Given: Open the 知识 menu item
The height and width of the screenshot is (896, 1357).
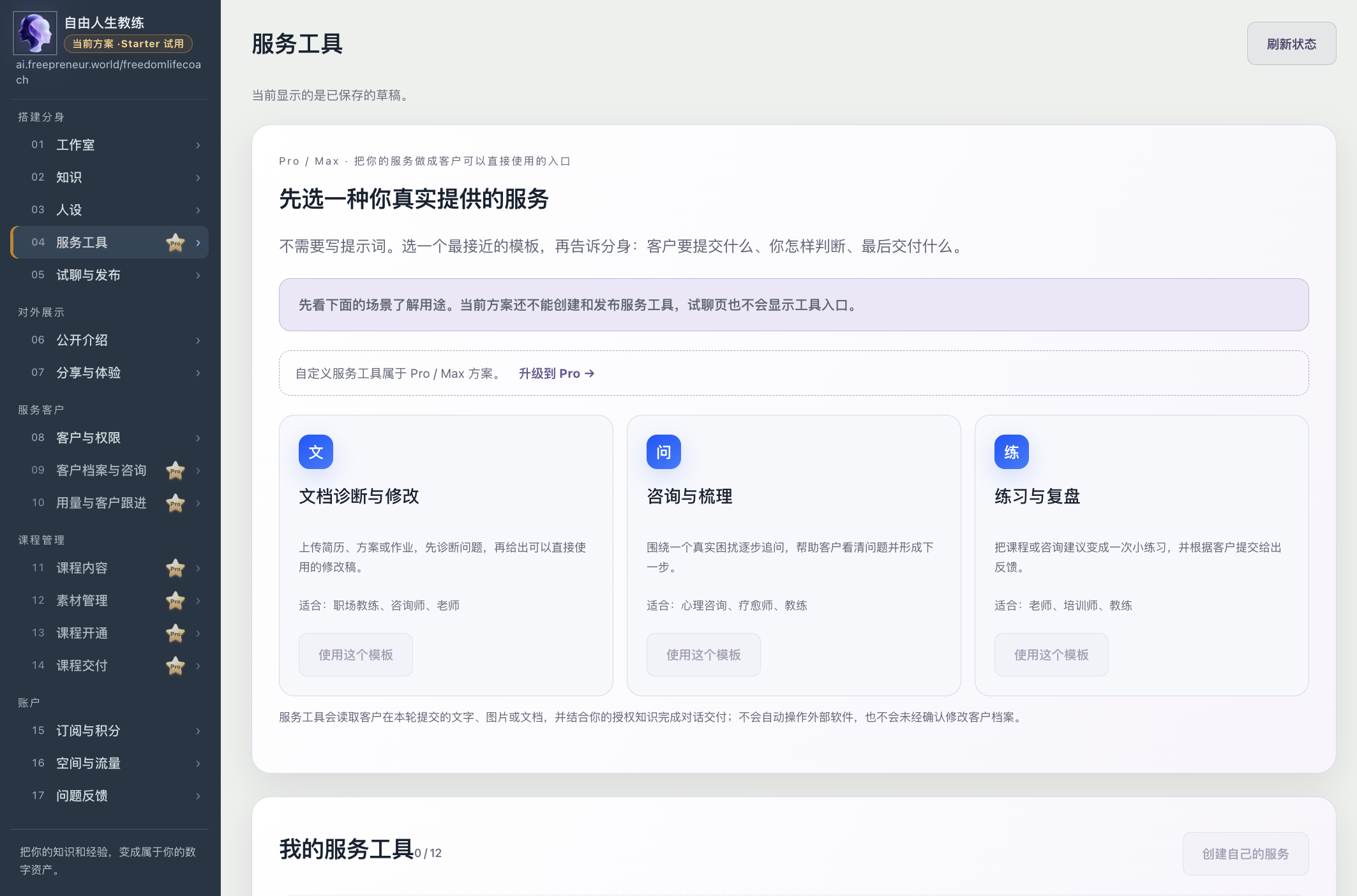Looking at the screenshot, I should click(110, 177).
